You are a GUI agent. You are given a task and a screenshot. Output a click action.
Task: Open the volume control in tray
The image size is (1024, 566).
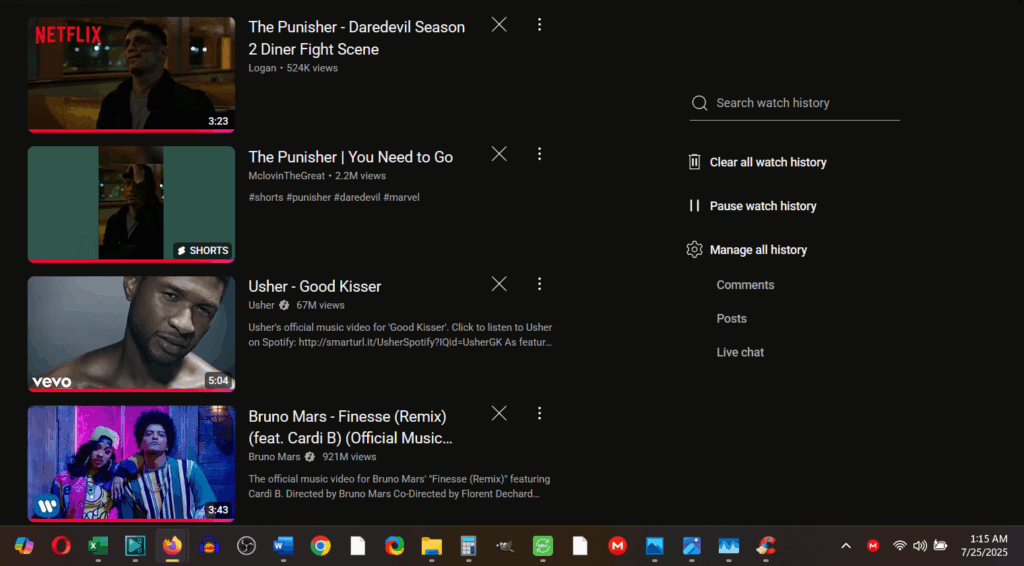click(920, 546)
